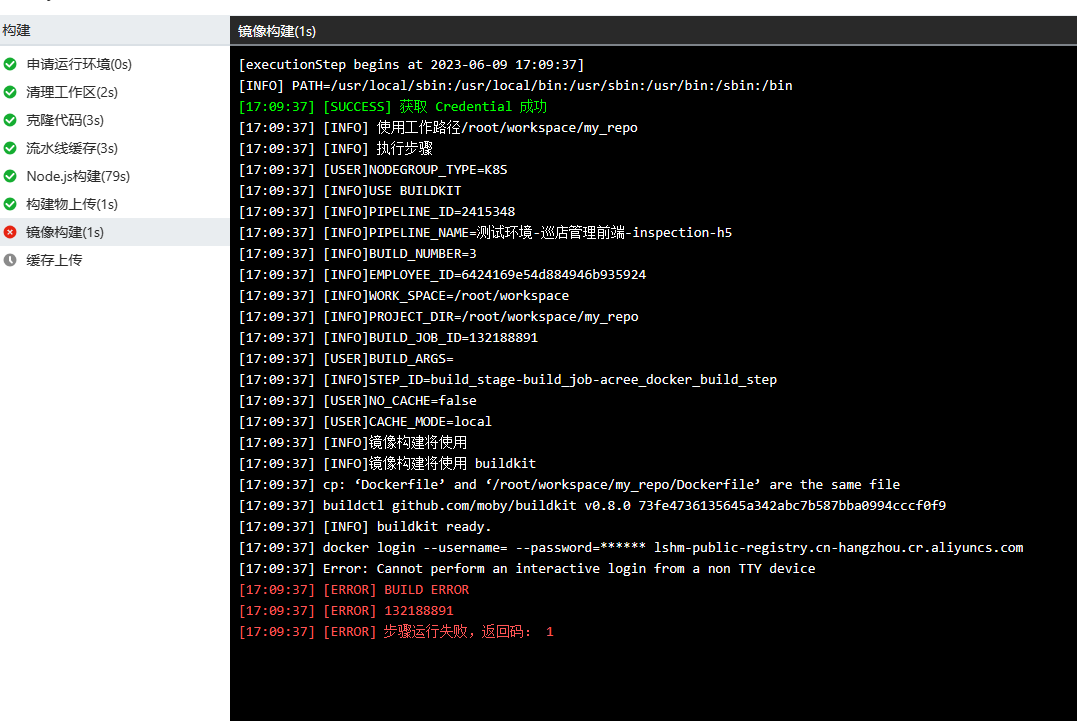Click the STEP_ID=build_stage log line
1077x721 pixels.
click(x=508, y=380)
